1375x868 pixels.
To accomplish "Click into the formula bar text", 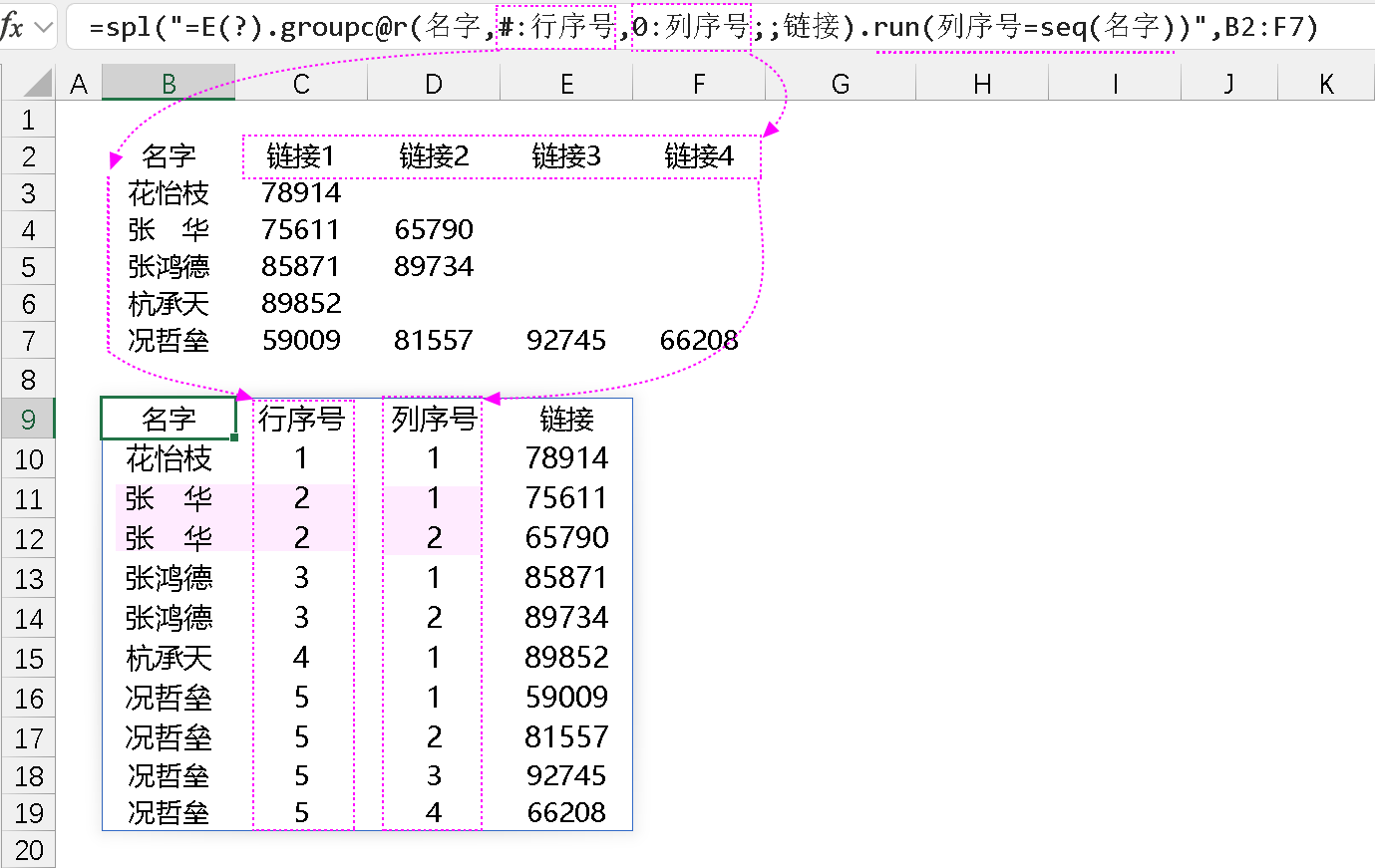I will (698, 27).
